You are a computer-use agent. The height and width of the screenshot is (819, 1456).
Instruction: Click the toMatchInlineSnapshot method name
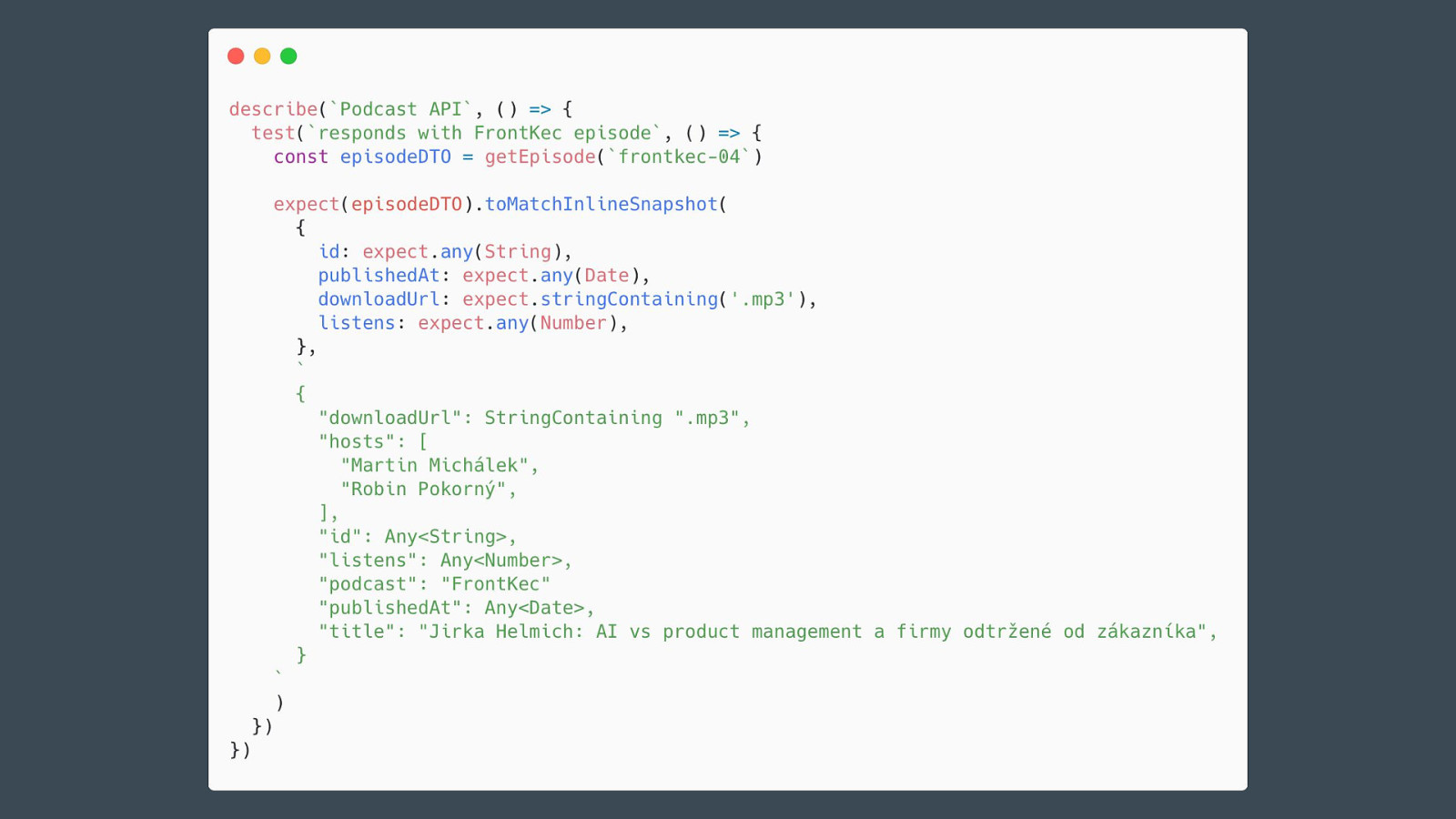[601, 204]
